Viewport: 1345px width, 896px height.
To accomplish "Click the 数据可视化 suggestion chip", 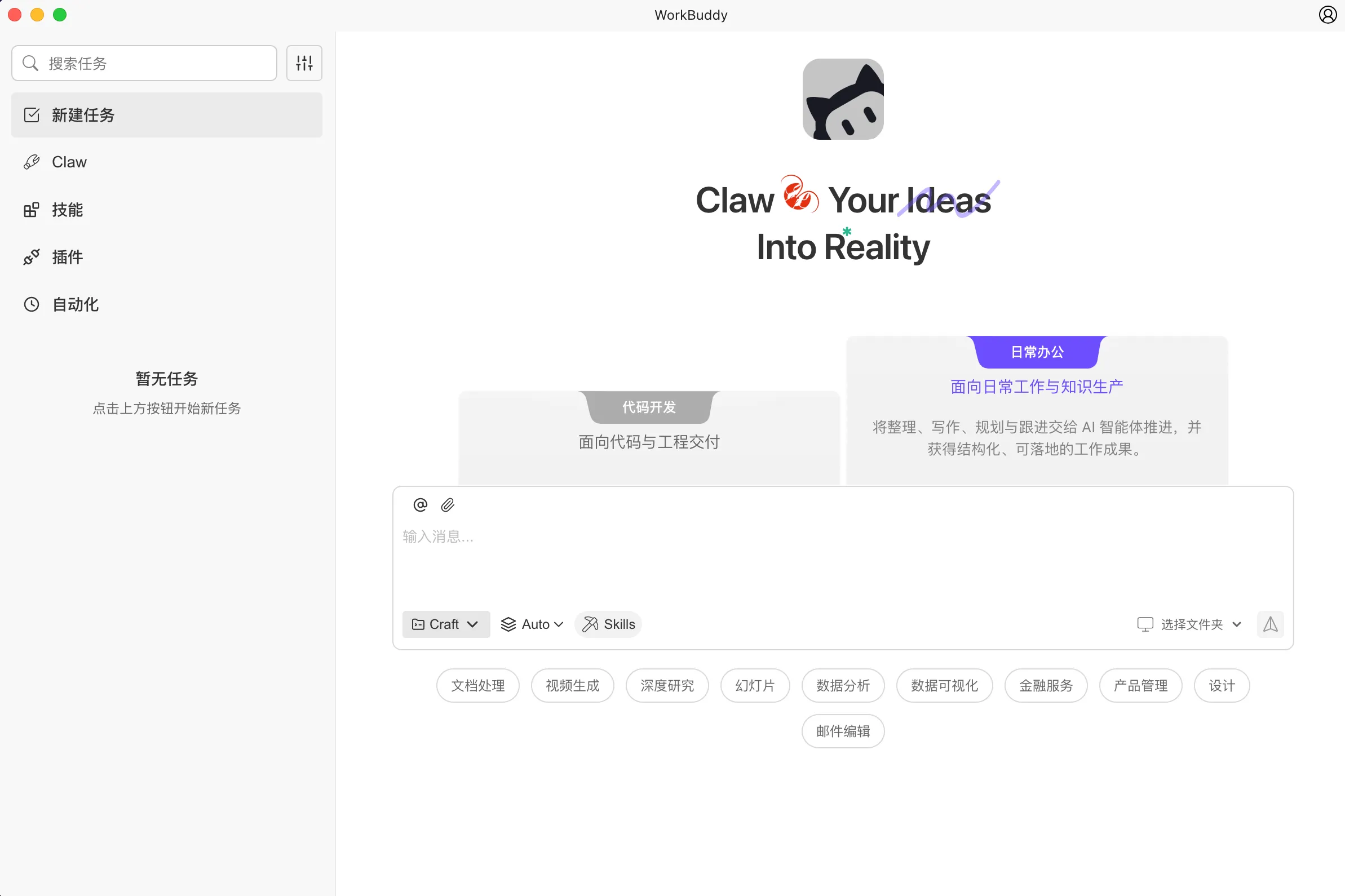I will tap(944, 685).
